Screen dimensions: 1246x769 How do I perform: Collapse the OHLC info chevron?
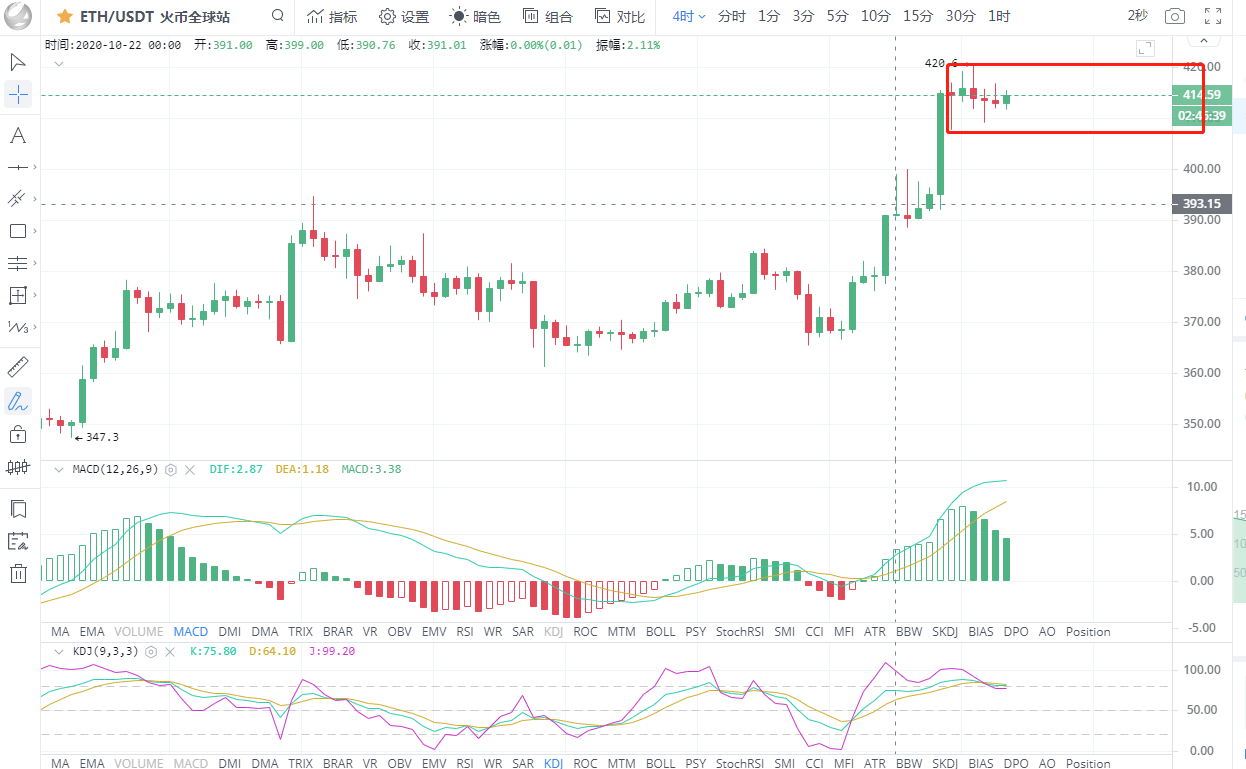point(59,64)
